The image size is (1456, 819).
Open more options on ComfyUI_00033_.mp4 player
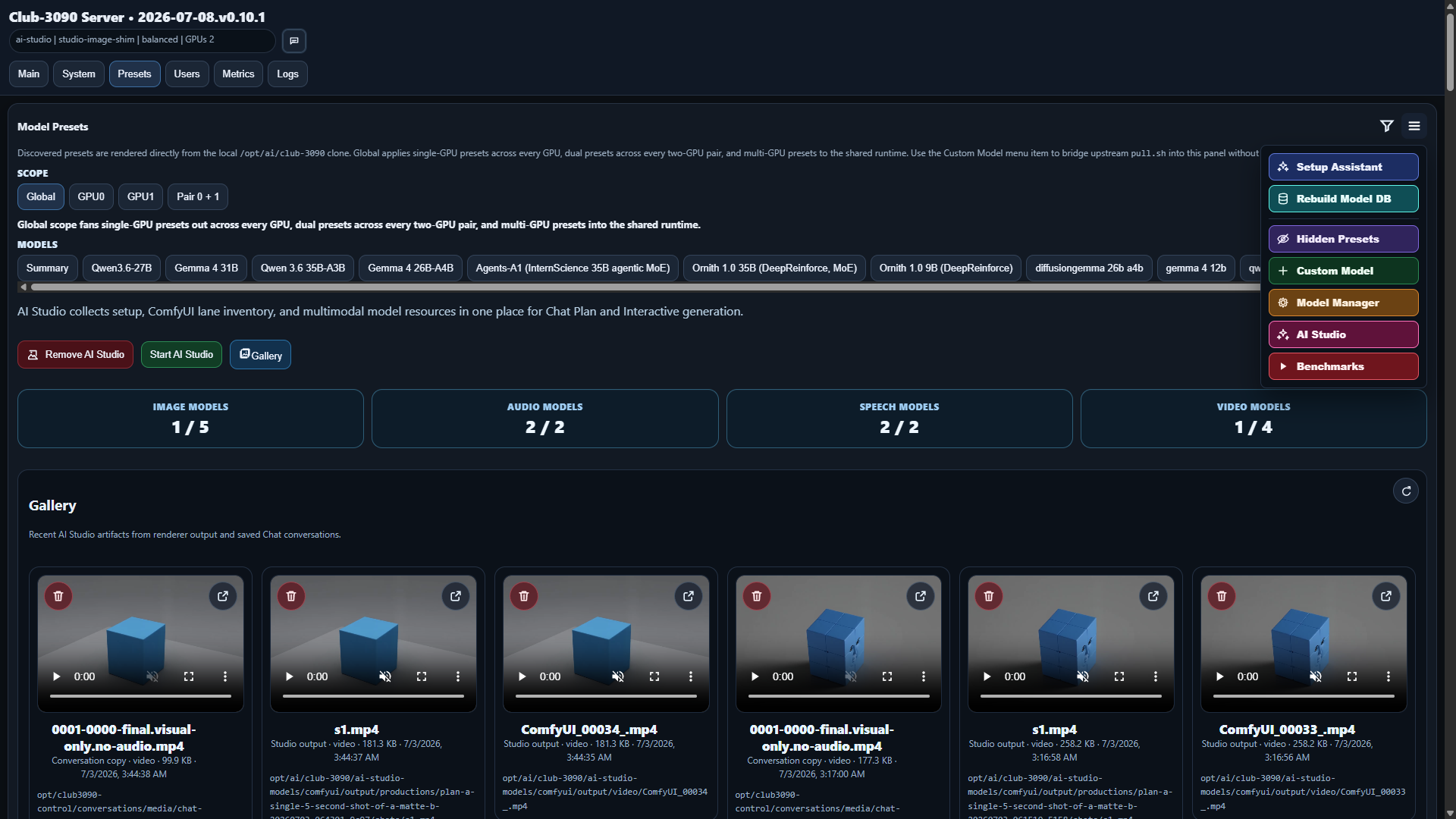(1389, 676)
